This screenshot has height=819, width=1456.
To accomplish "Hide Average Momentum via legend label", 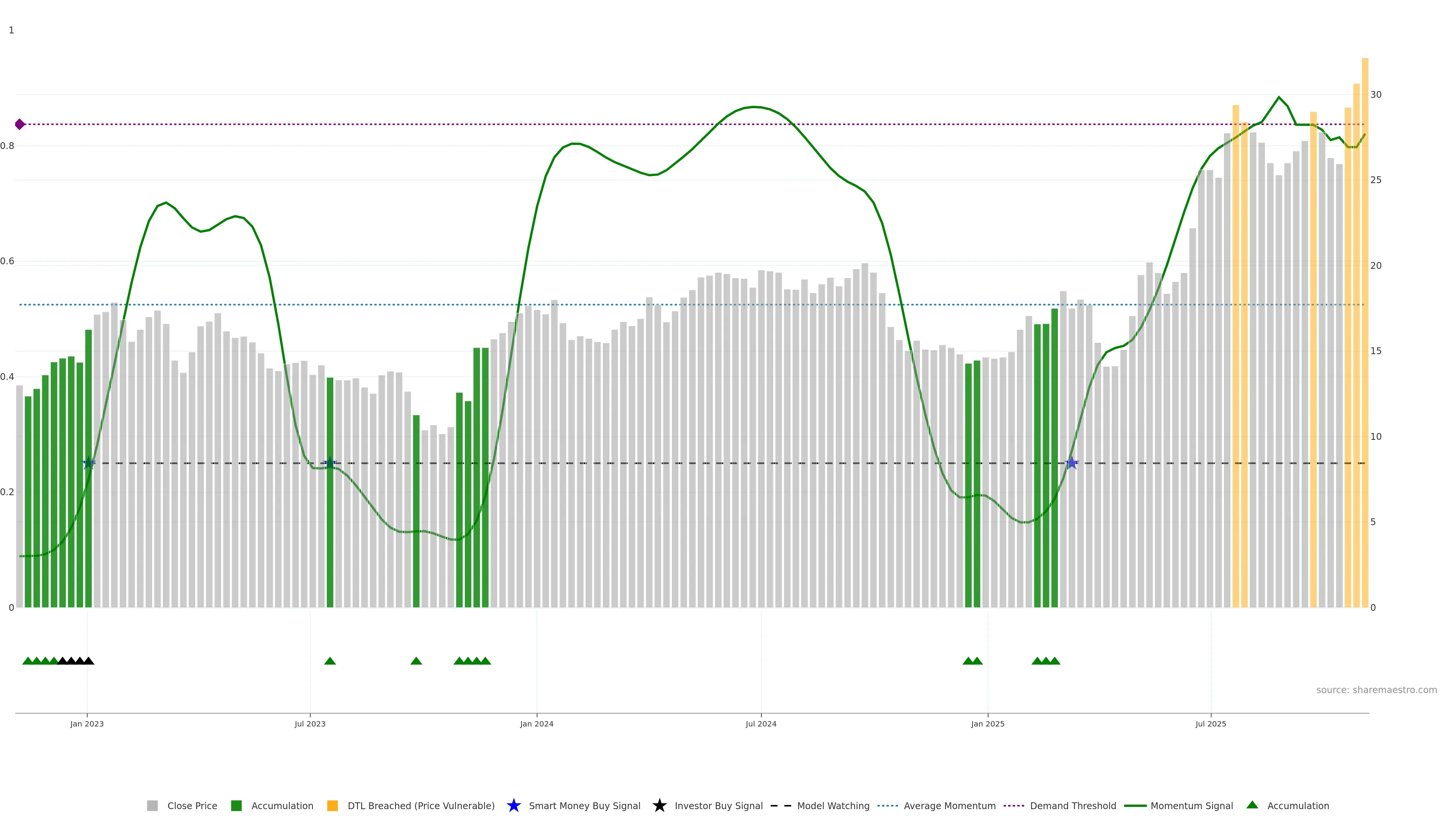I will point(949,806).
